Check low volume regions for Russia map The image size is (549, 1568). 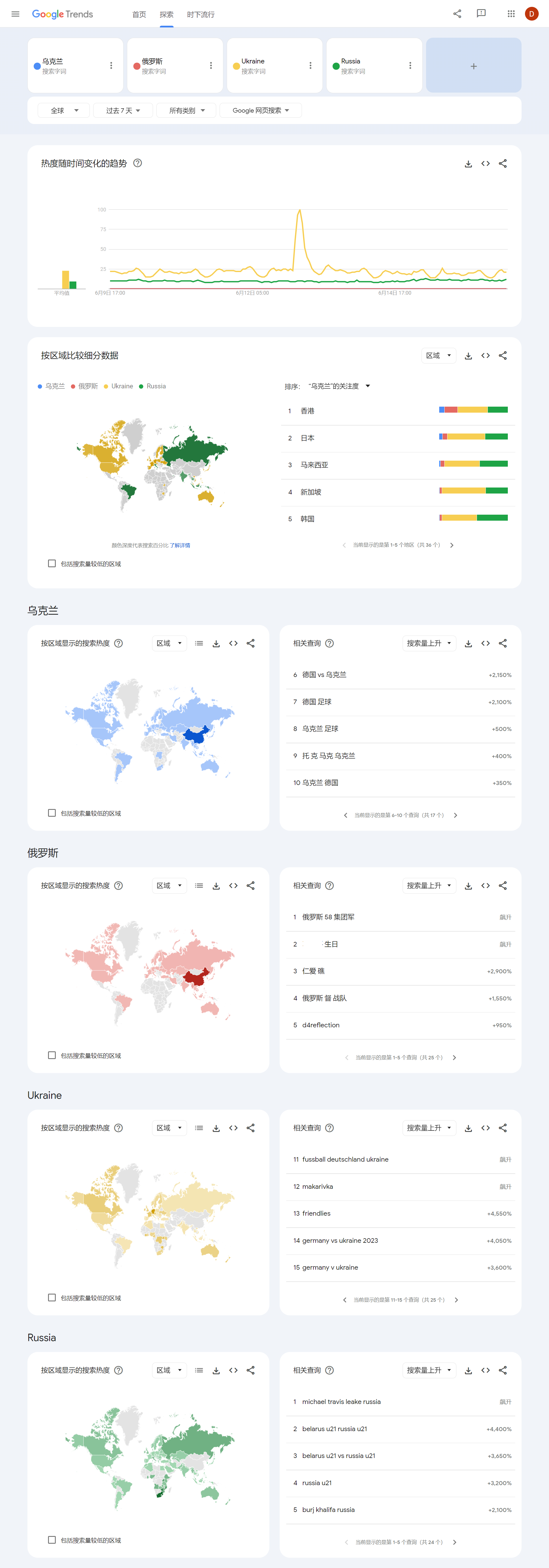coord(52,1540)
